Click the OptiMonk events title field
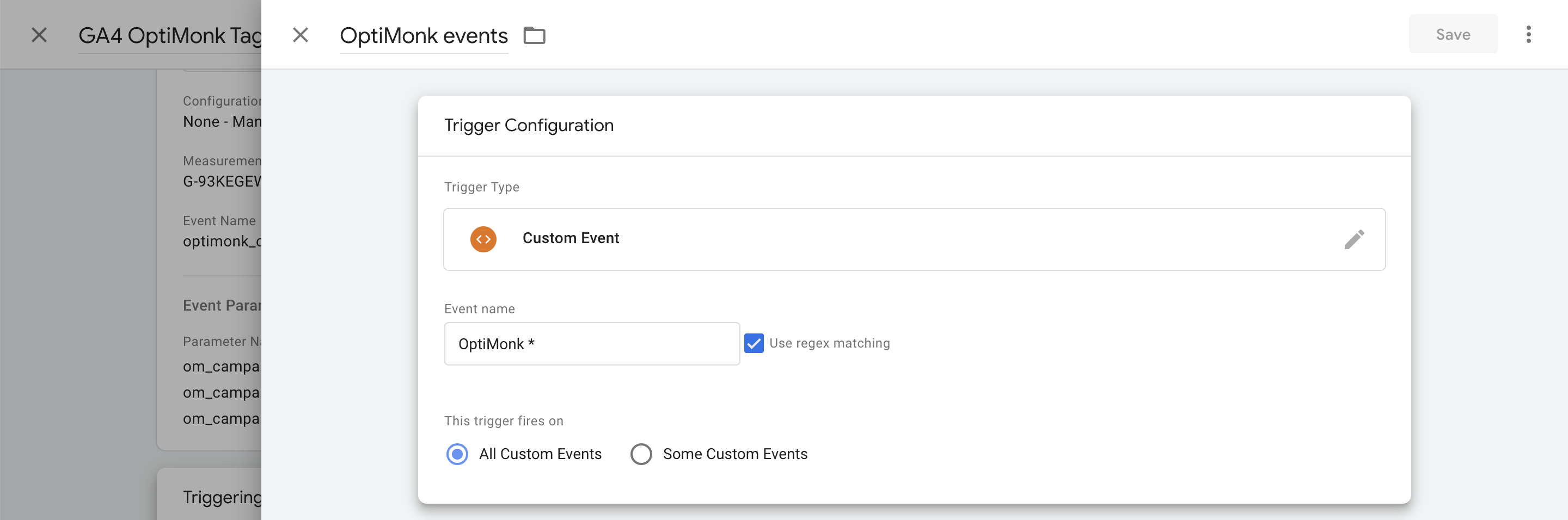This screenshot has width=1568, height=520. point(424,36)
